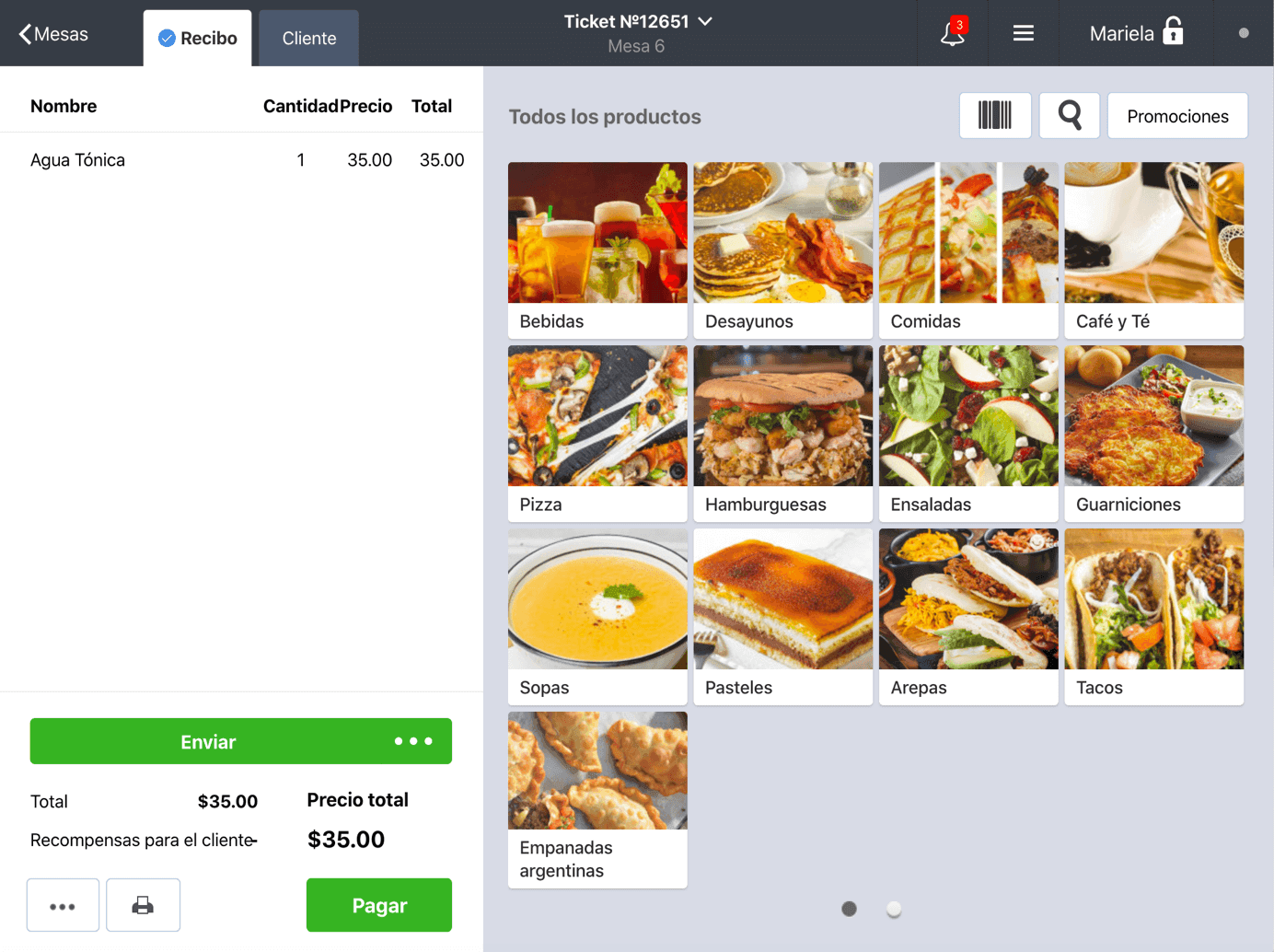Open the Bebidas category
This screenshot has width=1274, height=952.
click(x=596, y=250)
